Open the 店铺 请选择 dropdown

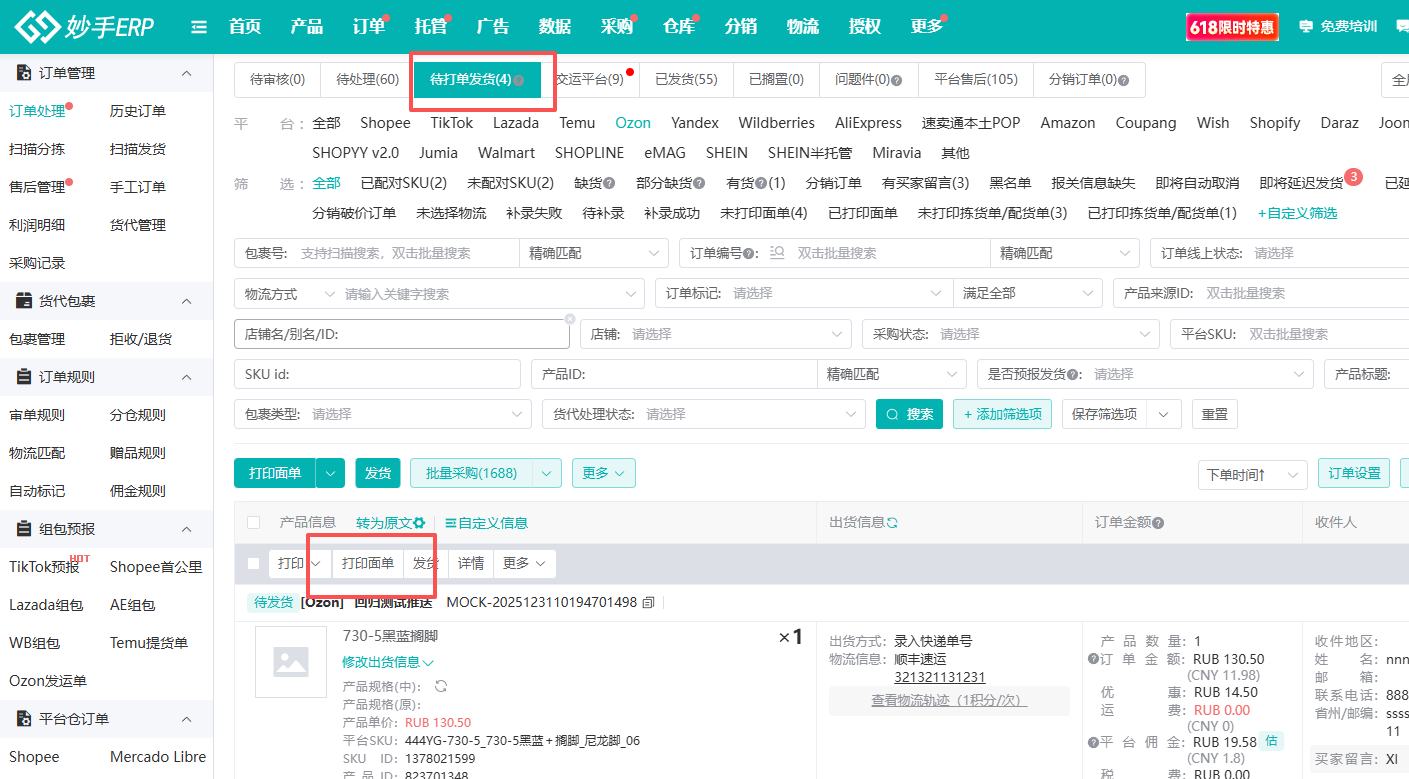716,334
